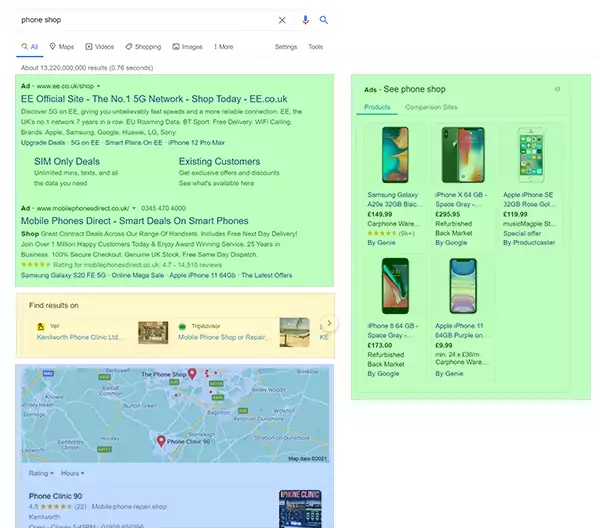
Task: Open the SIM Only Deals sitelink
Action: pyautogui.click(x=67, y=161)
